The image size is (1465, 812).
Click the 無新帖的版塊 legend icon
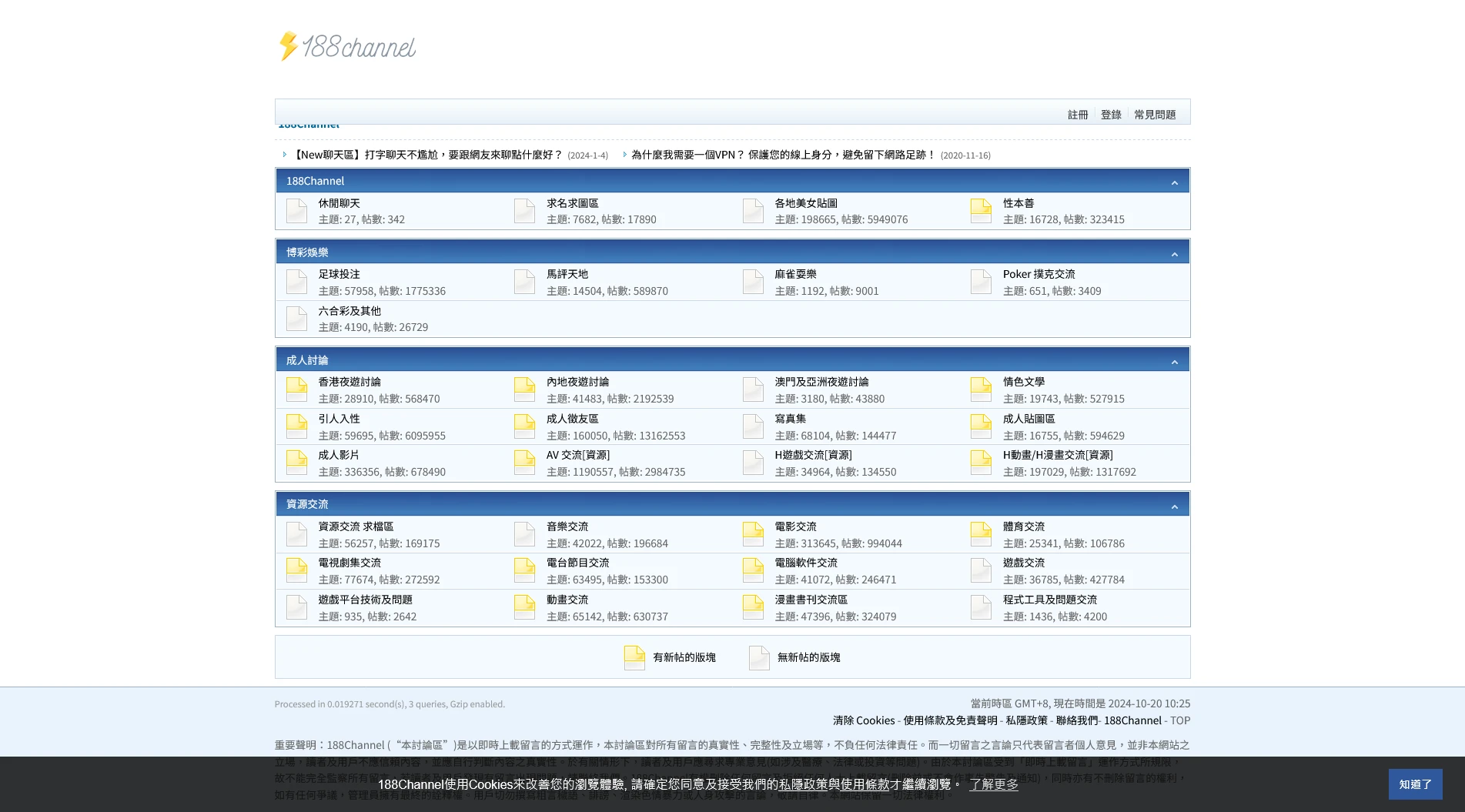click(759, 657)
